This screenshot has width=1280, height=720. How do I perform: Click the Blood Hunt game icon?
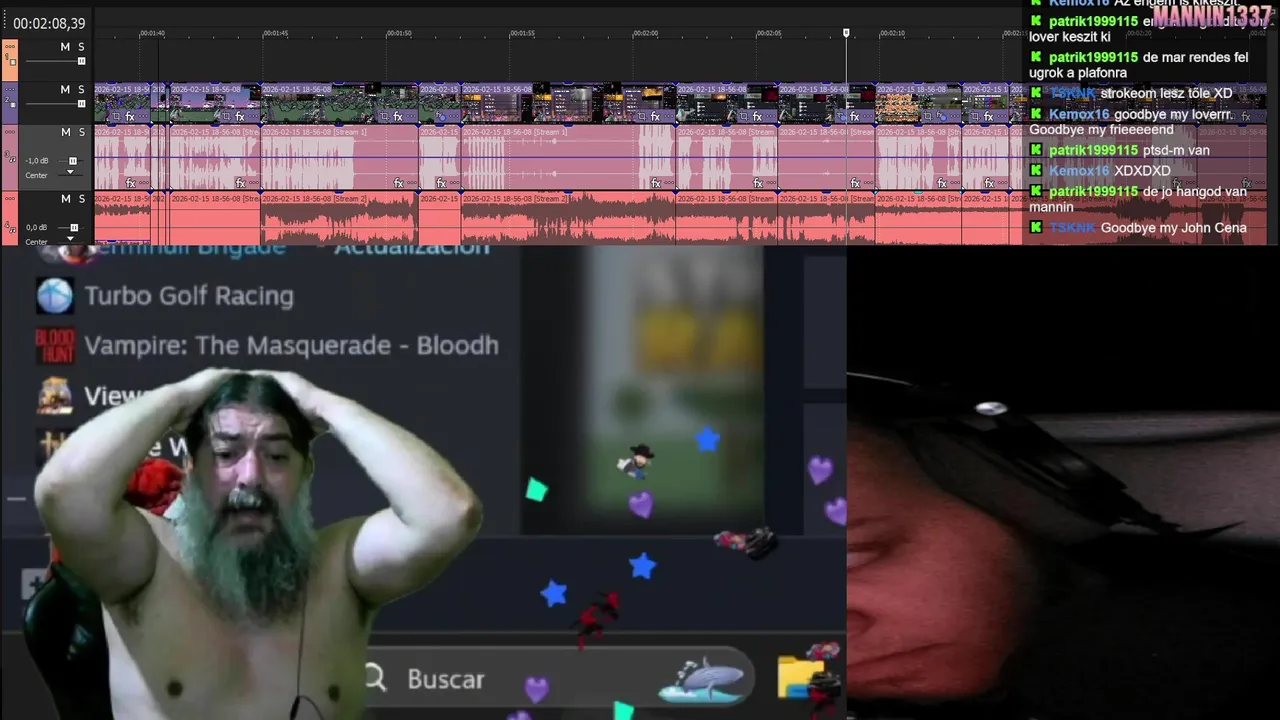coord(55,346)
